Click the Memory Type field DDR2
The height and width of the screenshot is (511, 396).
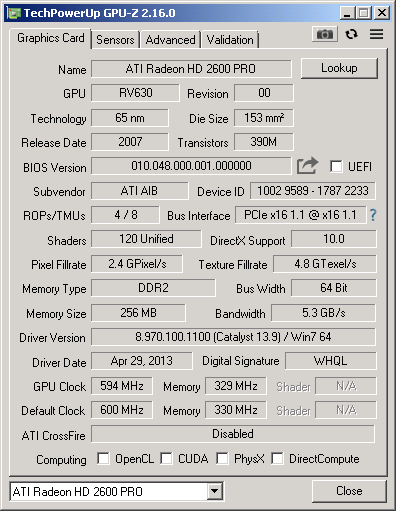click(153, 288)
